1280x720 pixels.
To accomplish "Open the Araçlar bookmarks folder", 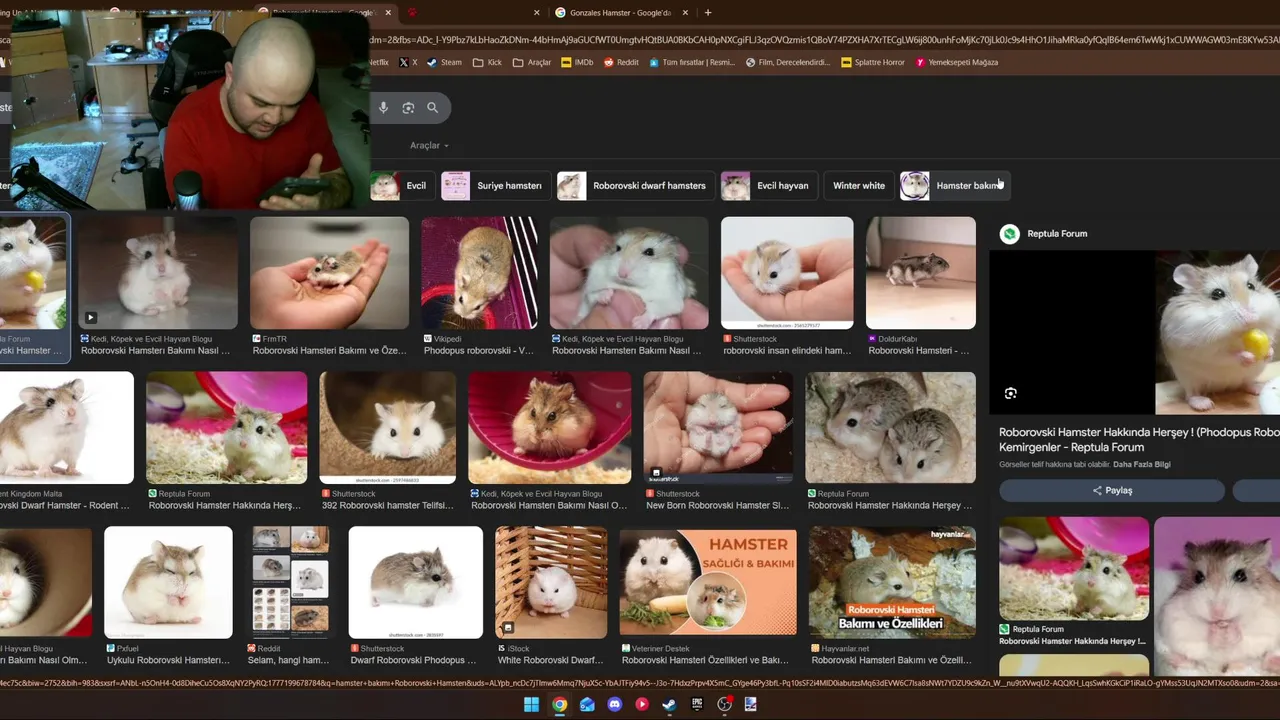I will tap(532, 62).
